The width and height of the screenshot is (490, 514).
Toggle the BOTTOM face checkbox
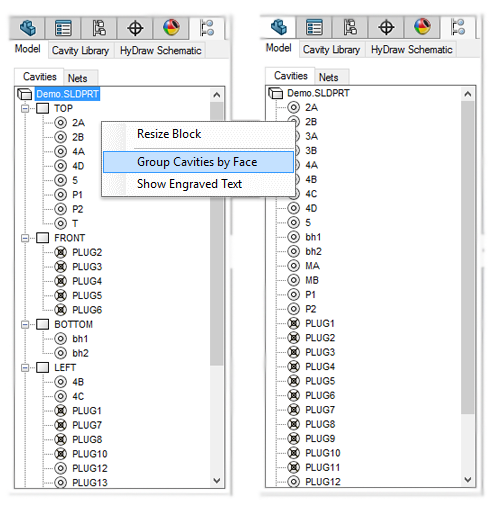click(x=43, y=324)
